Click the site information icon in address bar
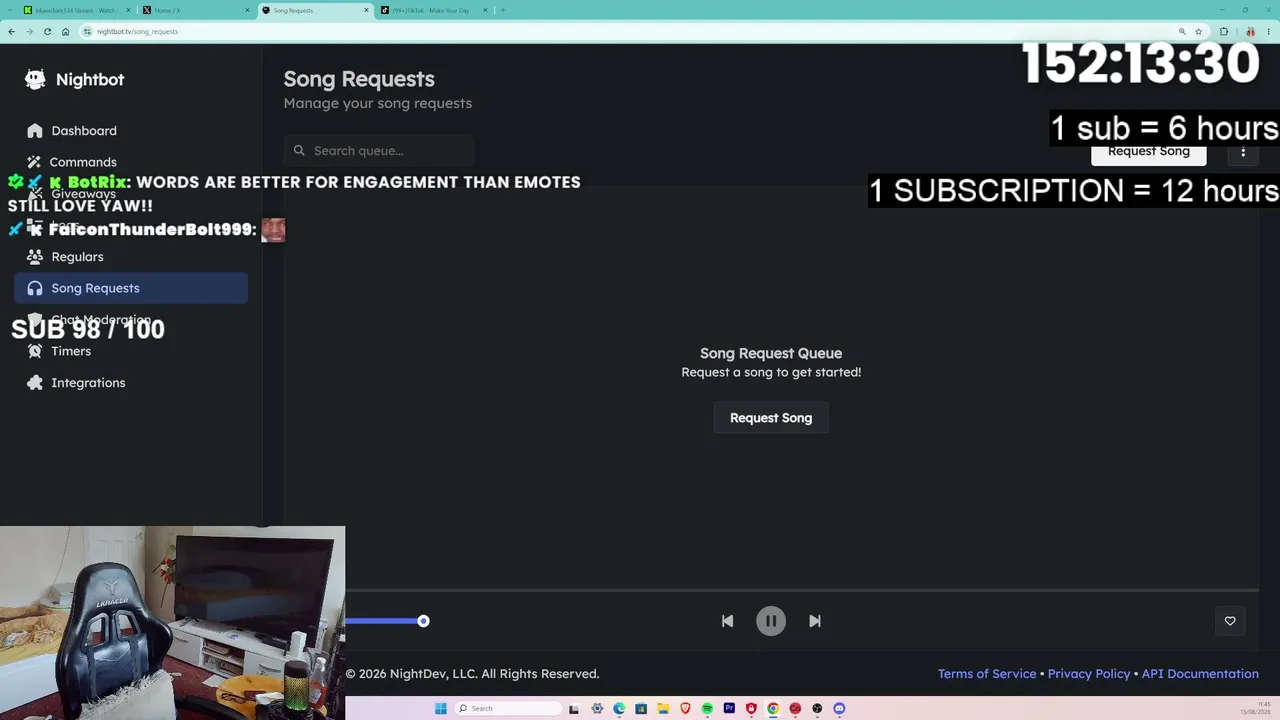 (88, 31)
